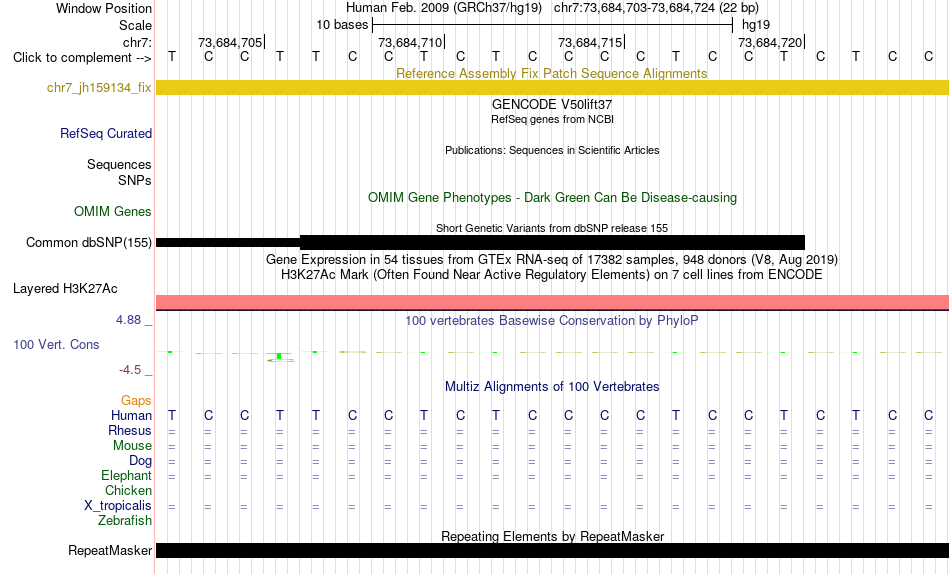Click the Dog alignment row label
Screen dimensions: 950x574
pos(140,461)
